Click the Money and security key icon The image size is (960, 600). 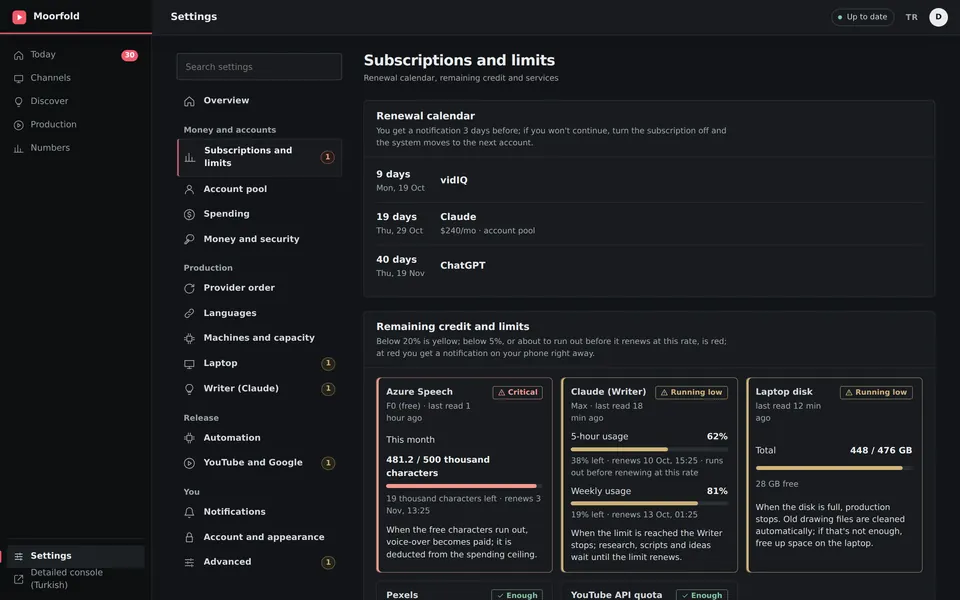pyautogui.click(x=189, y=239)
